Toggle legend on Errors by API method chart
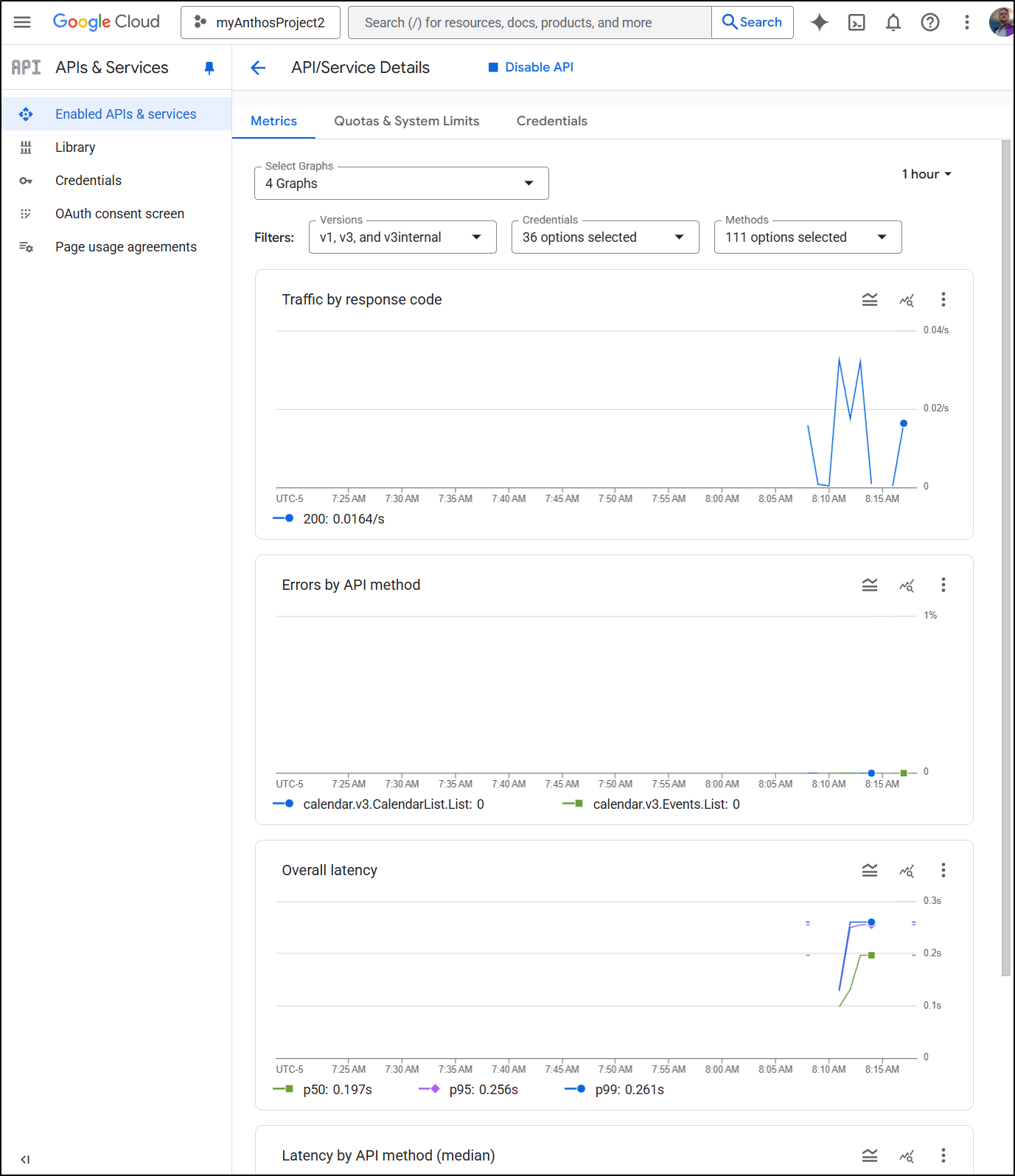This screenshot has height=1176, width=1015. [870, 585]
